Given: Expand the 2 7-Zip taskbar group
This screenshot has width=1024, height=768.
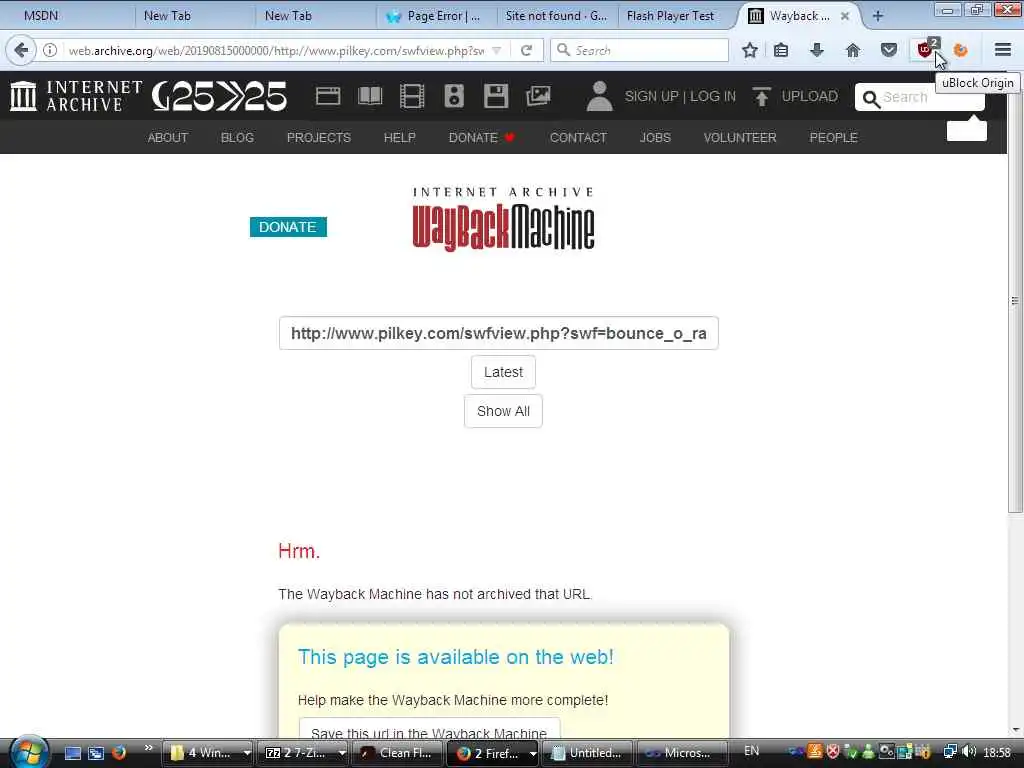Looking at the screenshot, I should (342, 753).
